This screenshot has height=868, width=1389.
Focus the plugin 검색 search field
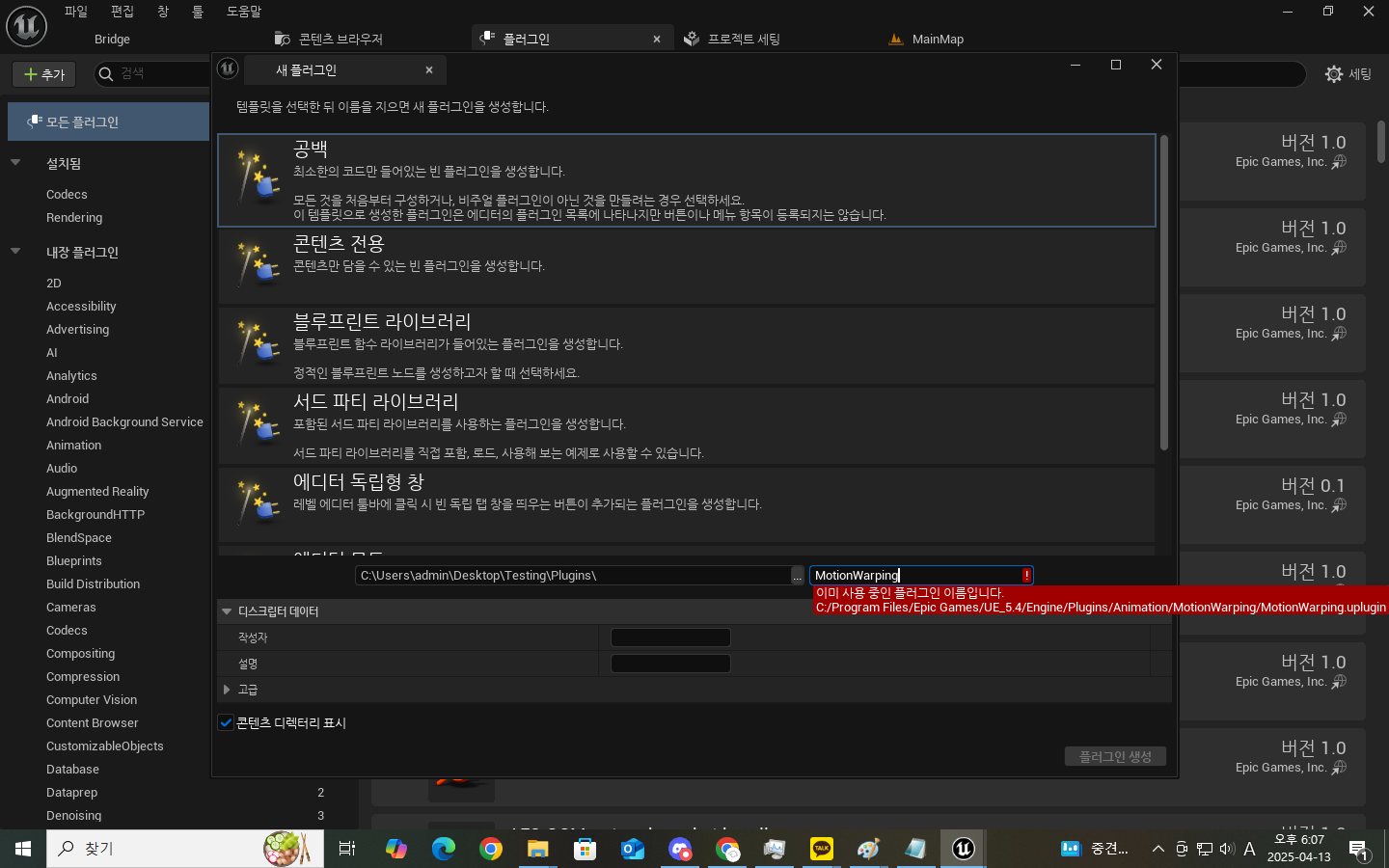click(154, 73)
